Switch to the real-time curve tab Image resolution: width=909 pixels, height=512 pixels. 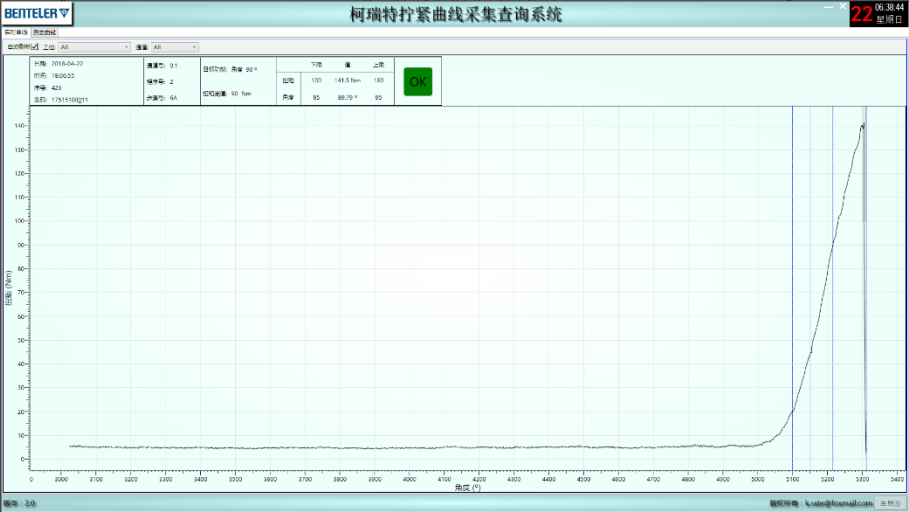tap(16, 32)
